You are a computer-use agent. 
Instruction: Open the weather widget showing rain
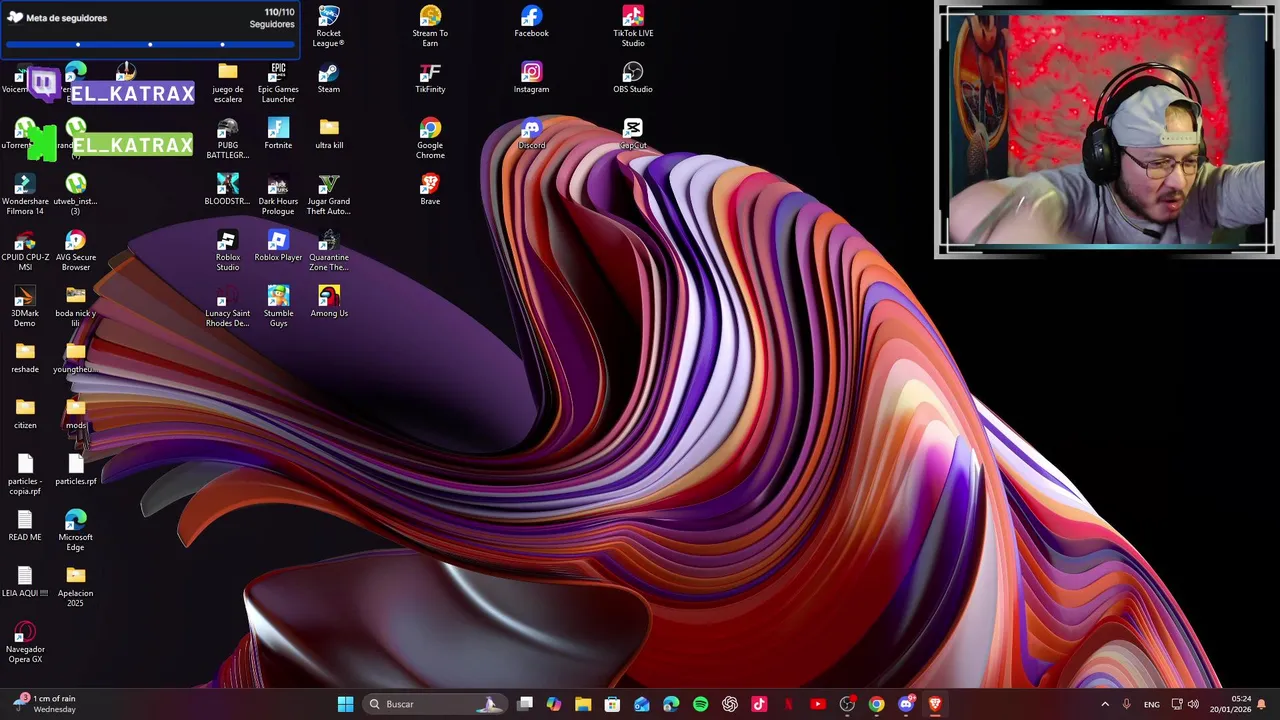[x=45, y=704]
